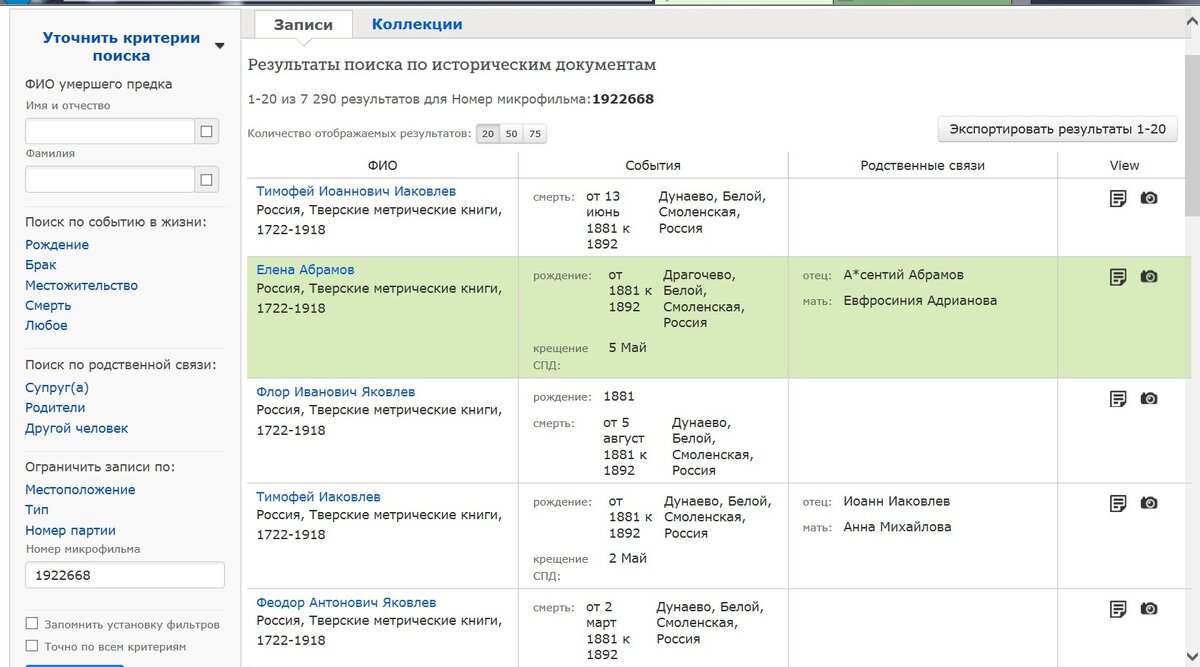Open record Феодор Антонович Яковлев

[x=346, y=603]
